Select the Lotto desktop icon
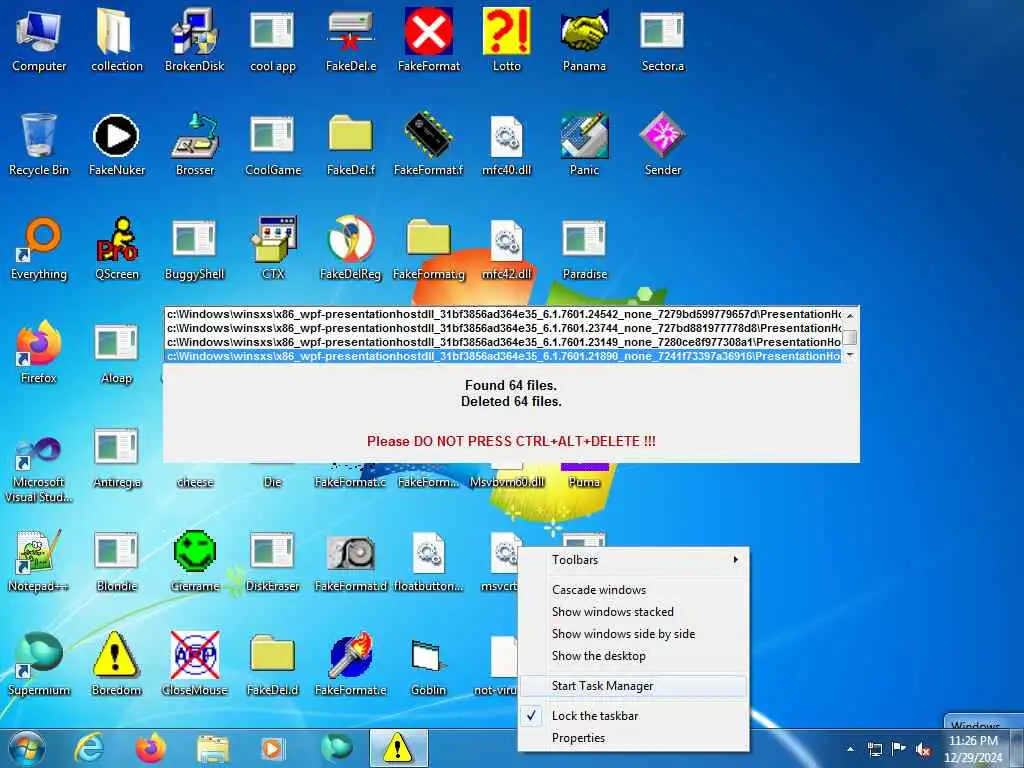 [x=506, y=39]
